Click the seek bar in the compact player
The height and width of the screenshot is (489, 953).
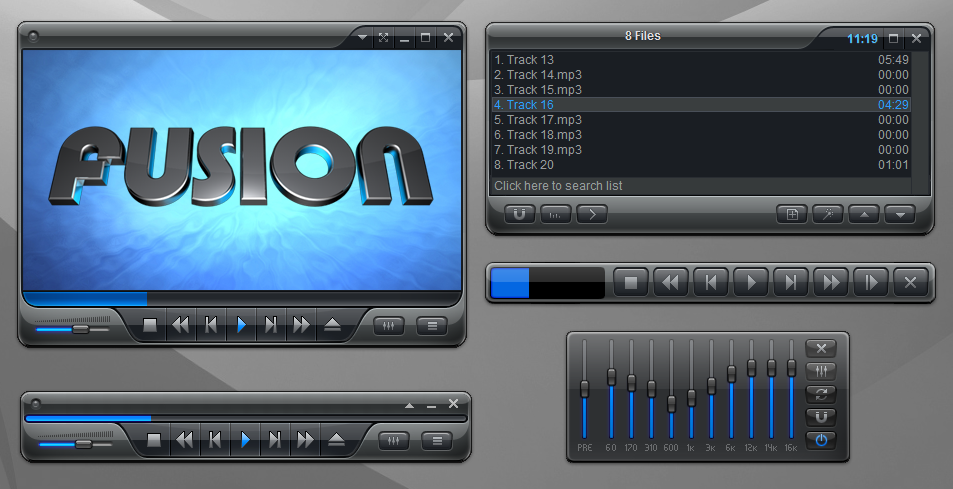(x=246, y=419)
